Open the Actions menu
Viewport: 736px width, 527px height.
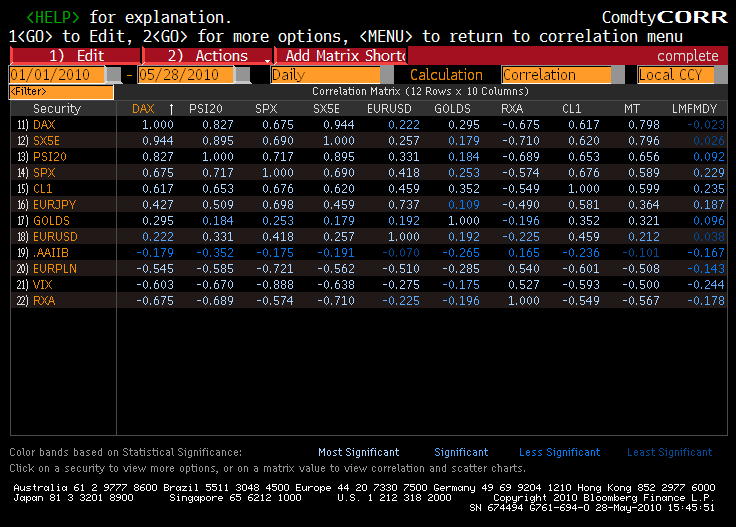coord(207,56)
